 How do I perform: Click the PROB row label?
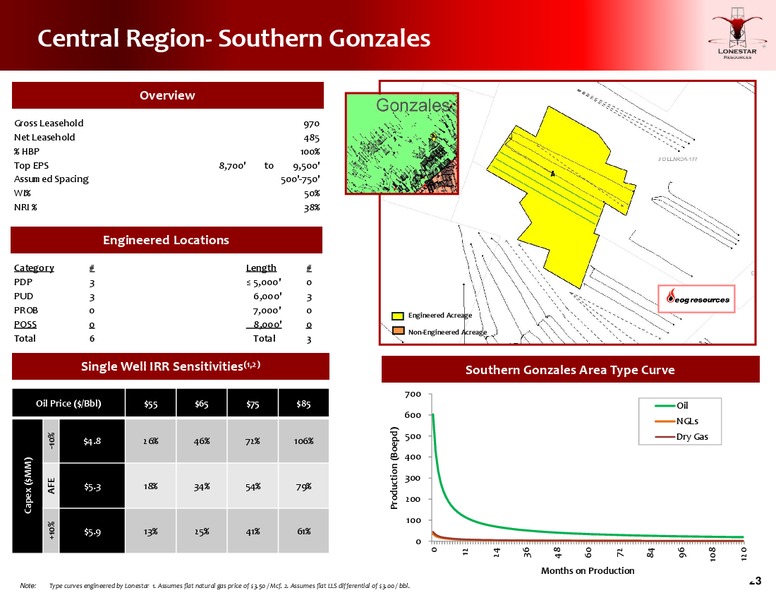(26, 310)
